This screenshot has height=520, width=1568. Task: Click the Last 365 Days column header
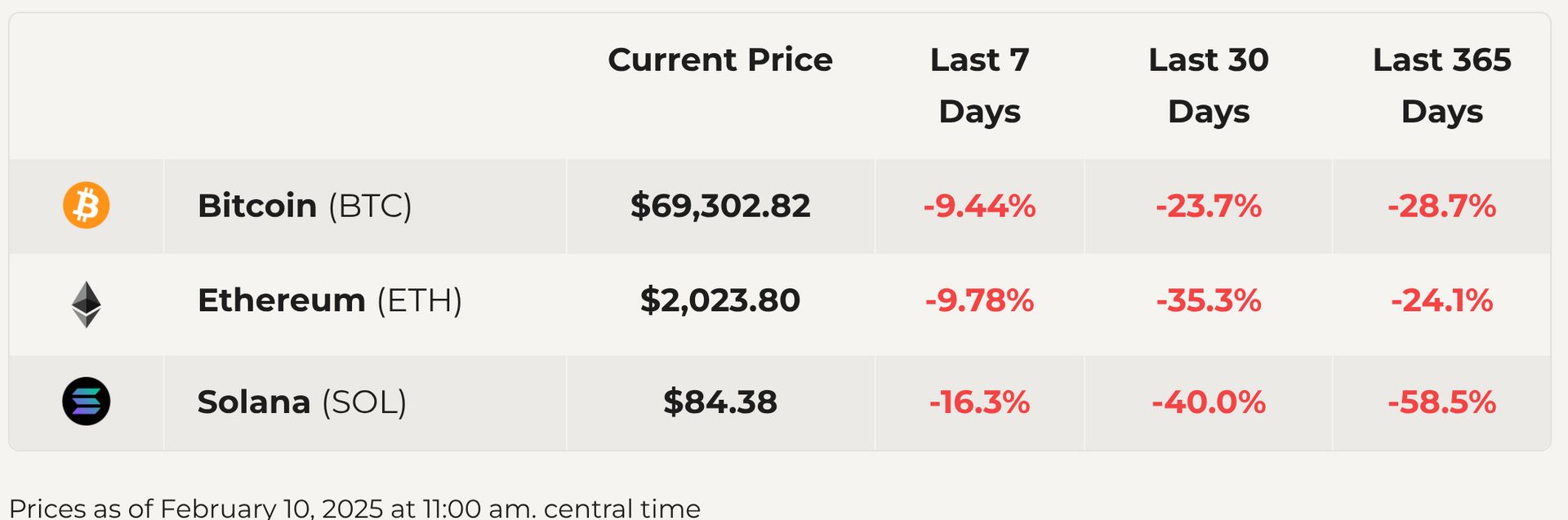pyautogui.click(x=1441, y=86)
